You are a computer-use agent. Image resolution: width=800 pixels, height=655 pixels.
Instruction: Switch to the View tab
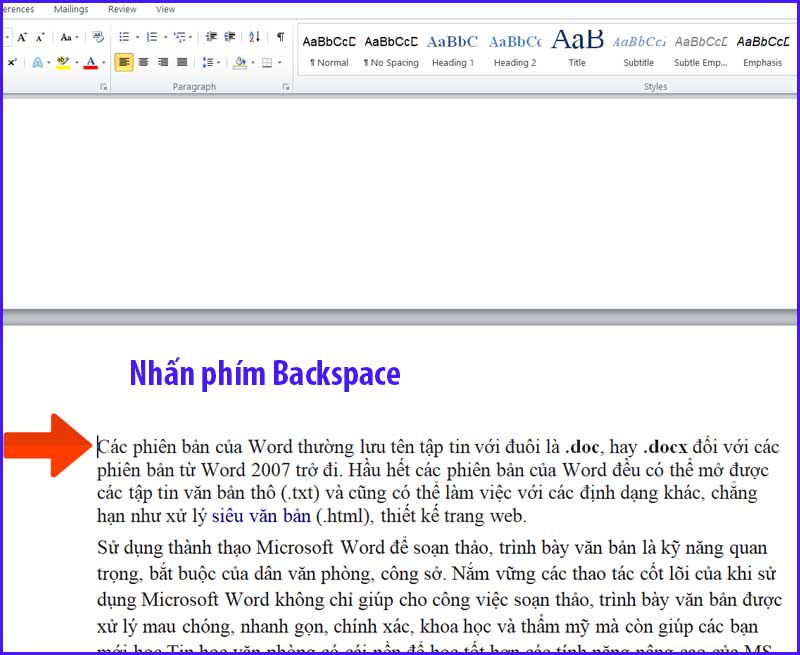(165, 9)
